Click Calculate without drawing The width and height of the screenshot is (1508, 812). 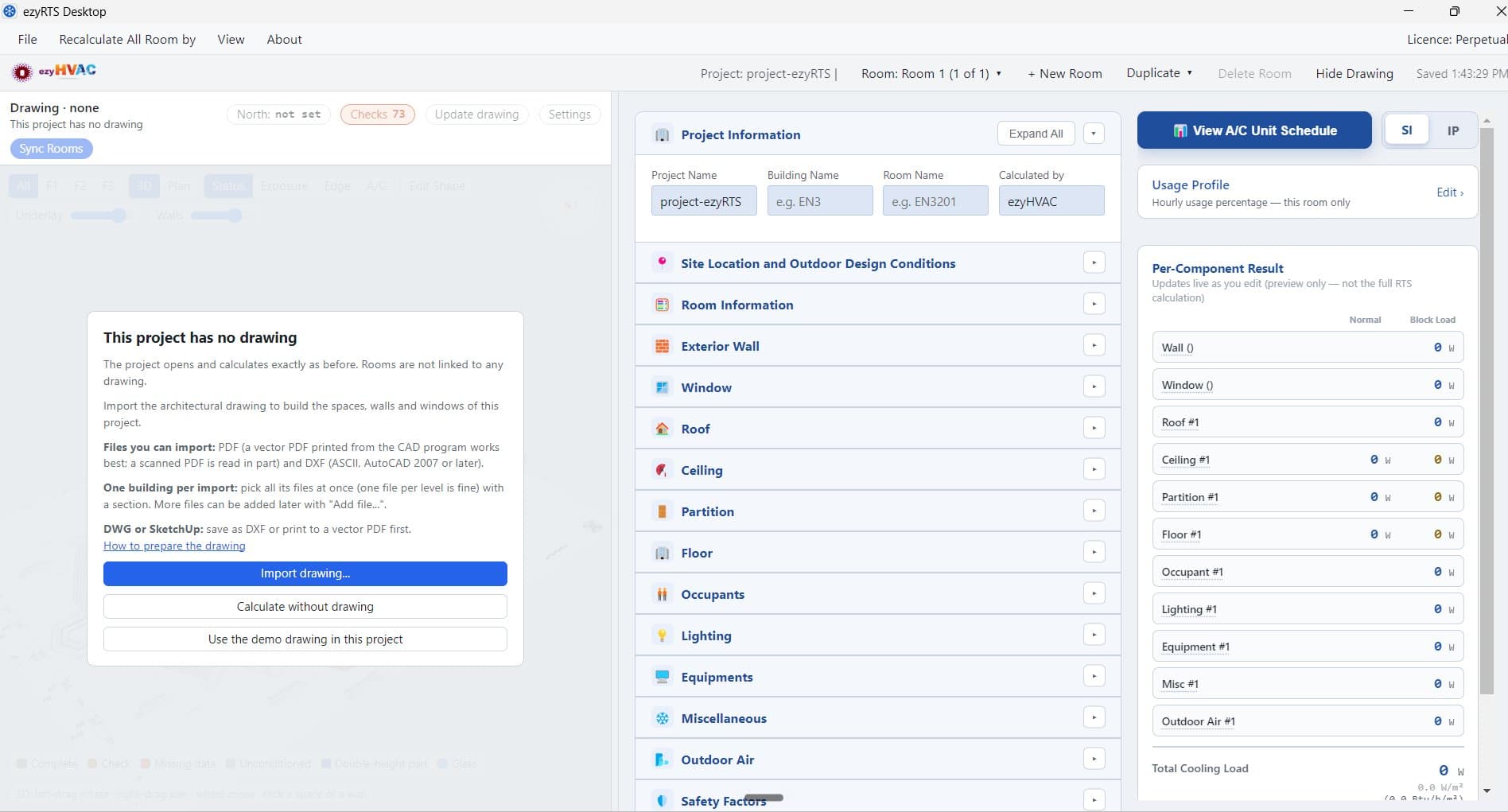(305, 607)
